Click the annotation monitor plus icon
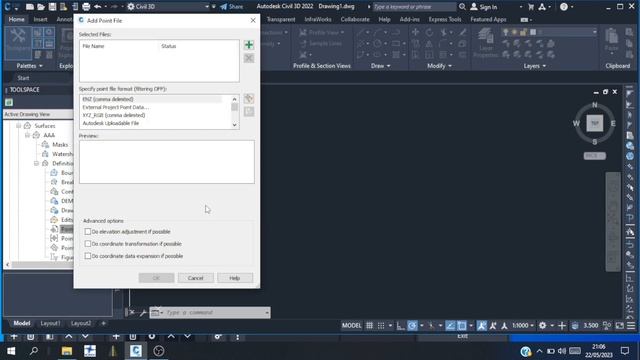640x360 pixels. pyautogui.click(x=562, y=325)
